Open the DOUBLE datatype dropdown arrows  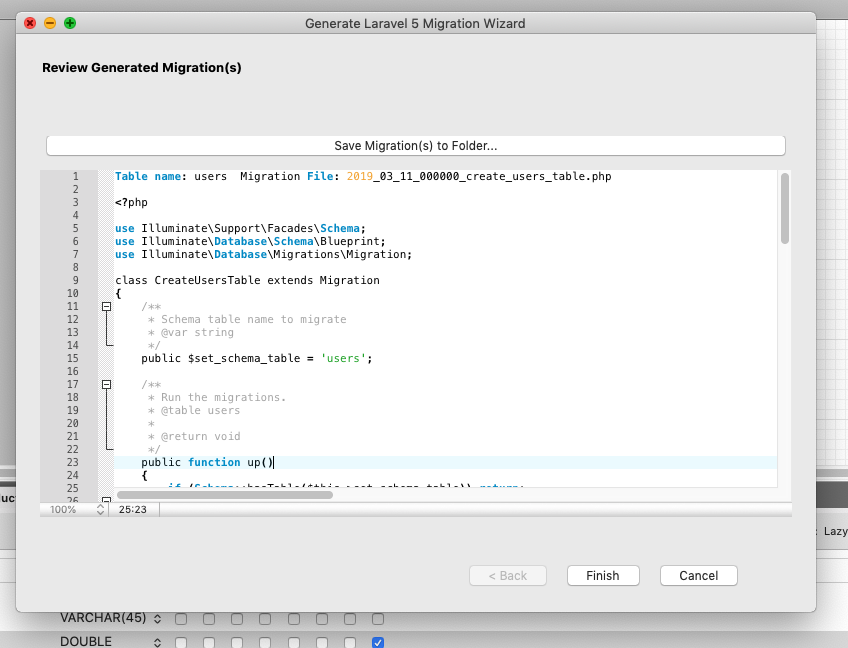pyautogui.click(x=157, y=642)
